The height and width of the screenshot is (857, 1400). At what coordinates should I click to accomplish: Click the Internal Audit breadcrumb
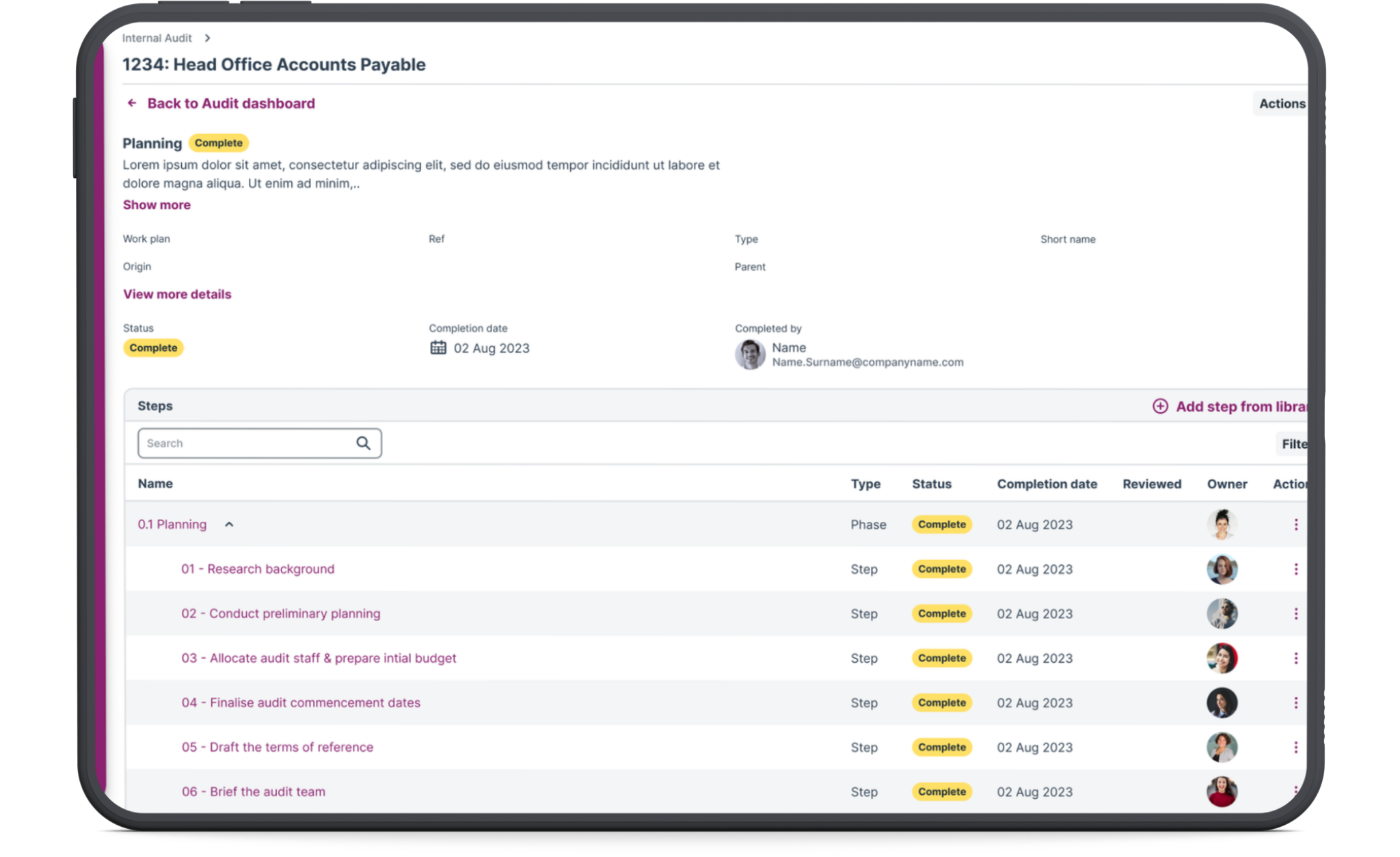(157, 38)
